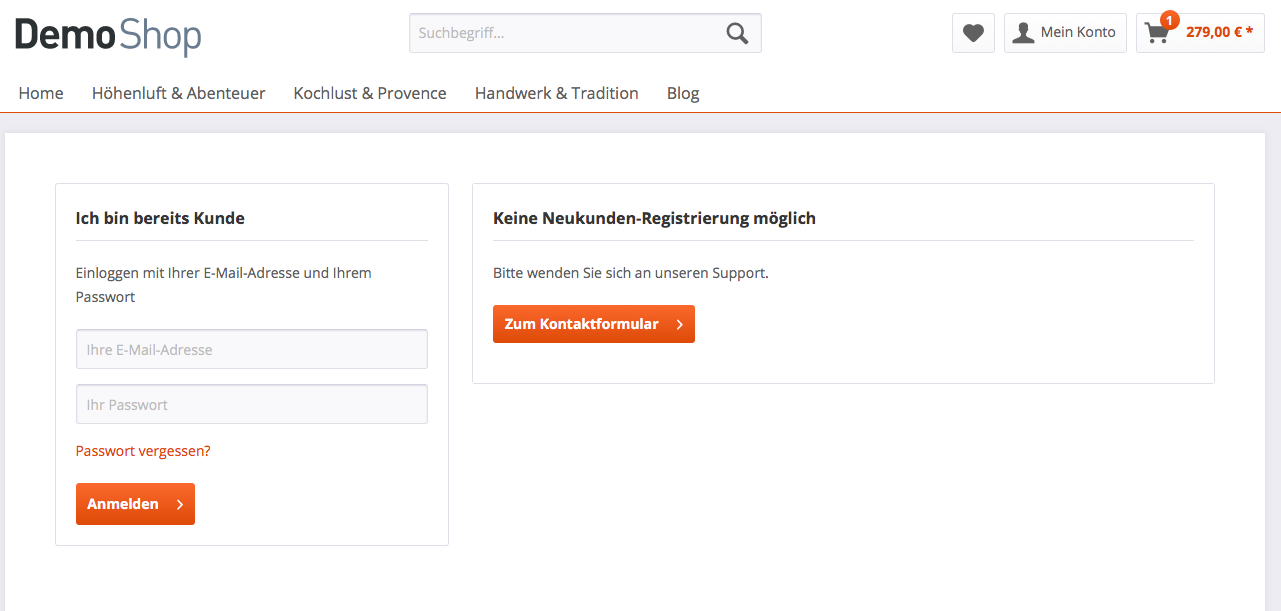
Task: Click the Passwort vergessen link
Action: pyautogui.click(x=142, y=451)
